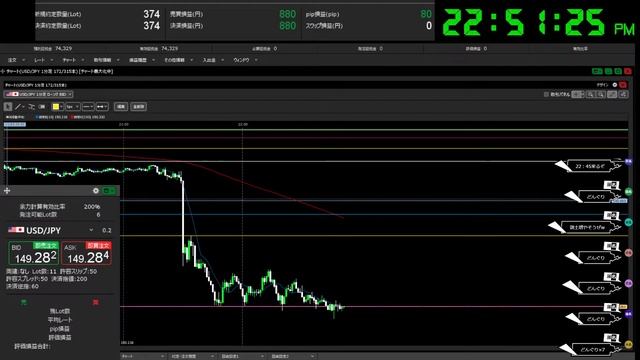Click the red 即買注文 label
640x360 pixels.
click(98, 245)
